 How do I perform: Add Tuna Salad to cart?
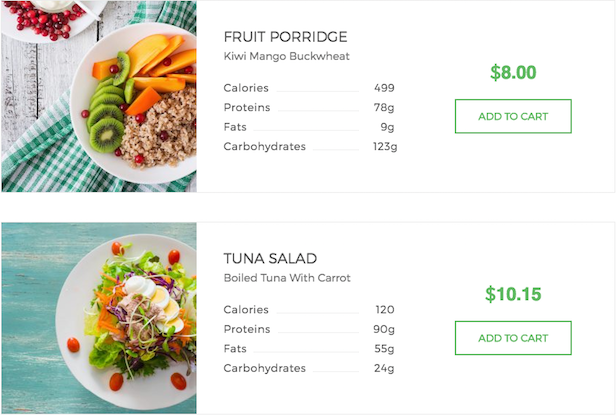(x=513, y=338)
